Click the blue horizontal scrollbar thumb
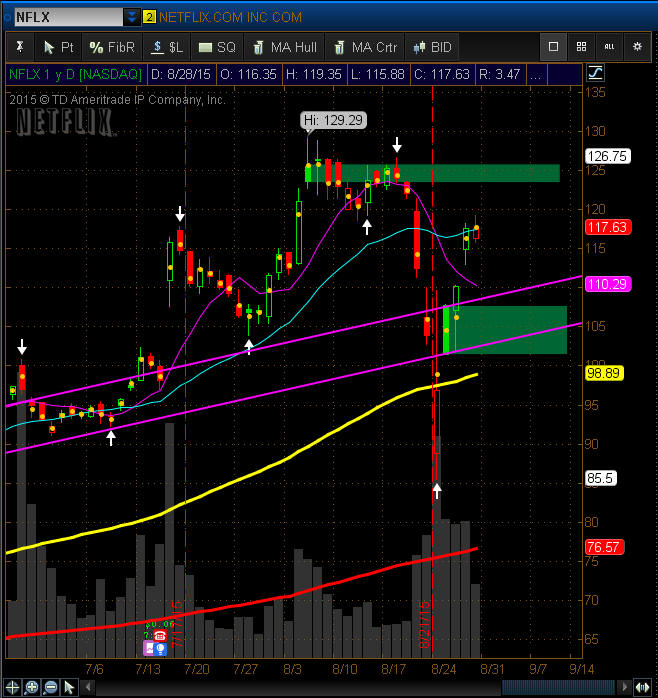 558,687
